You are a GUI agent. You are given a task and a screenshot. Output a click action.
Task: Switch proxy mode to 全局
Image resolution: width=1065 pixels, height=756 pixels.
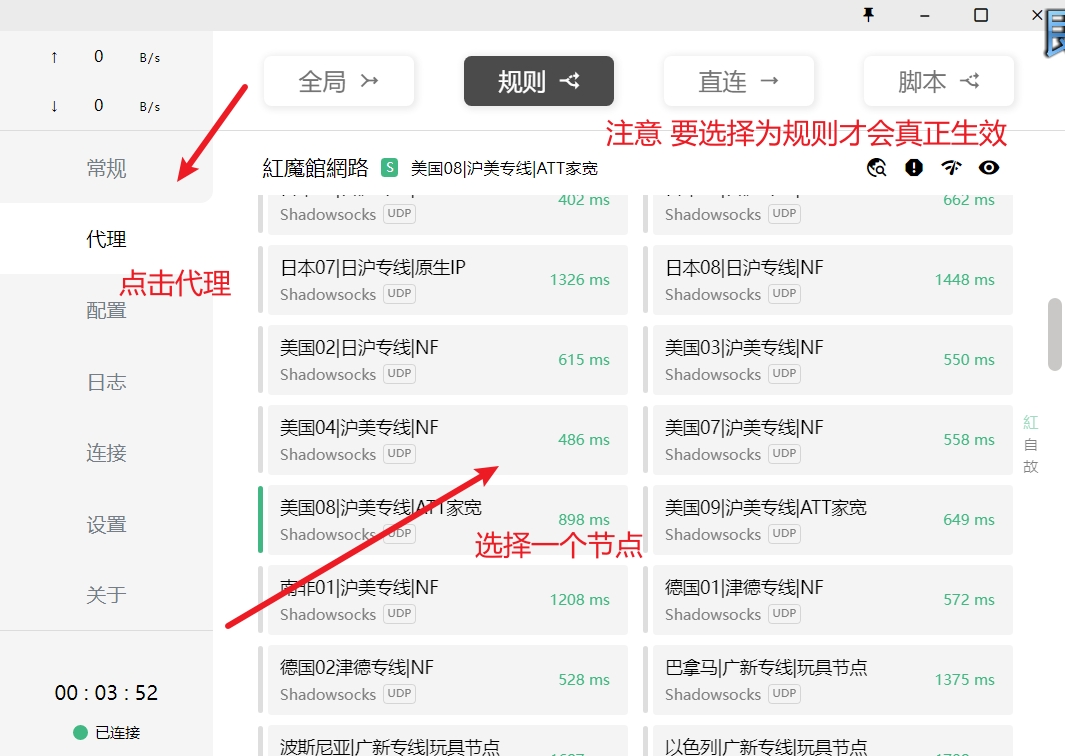click(x=339, y=82)
